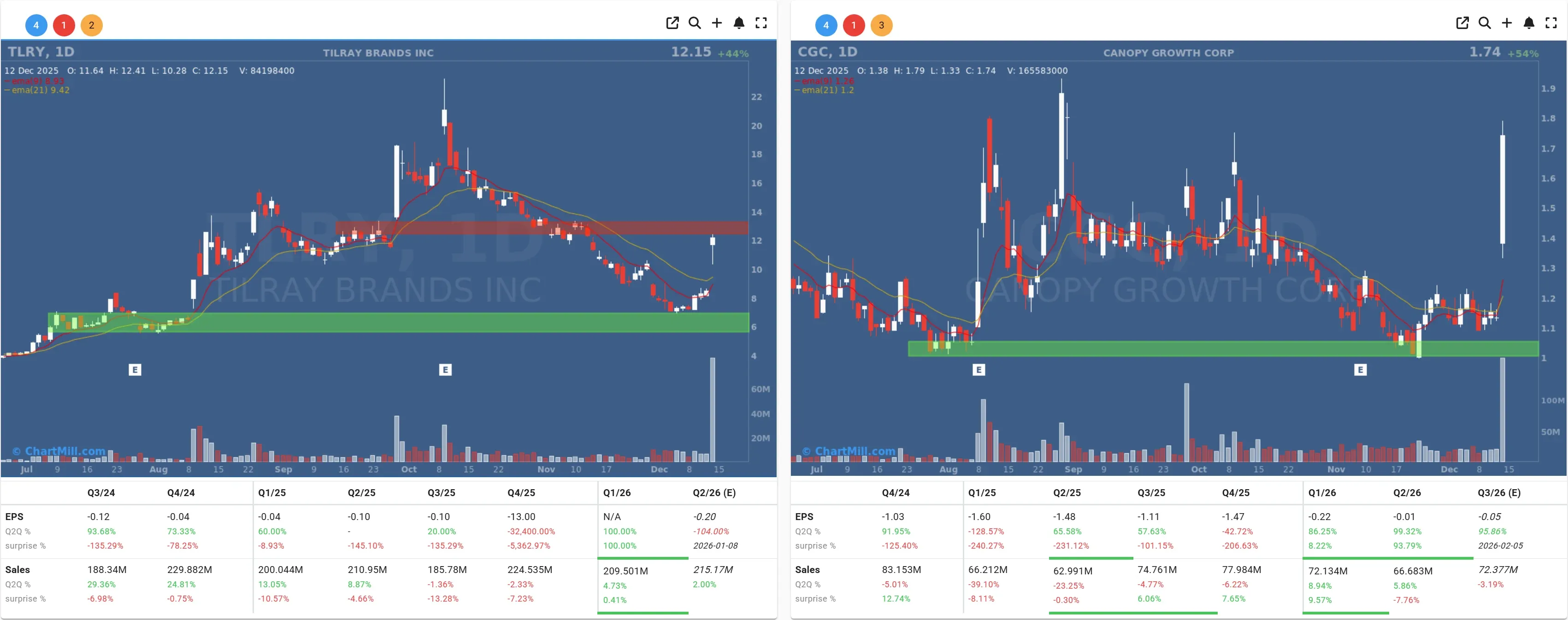
Task: Open the TLRY chart in a new window
Action: [672, 23]
